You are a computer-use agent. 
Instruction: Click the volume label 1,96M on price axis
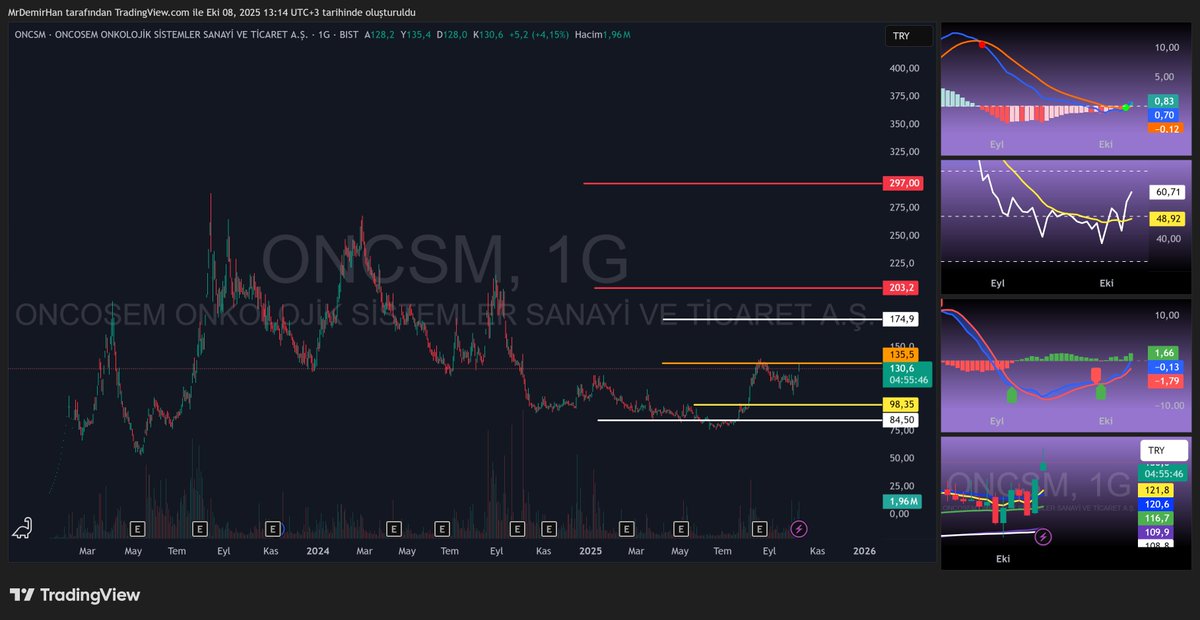click(x=901, y=501)
